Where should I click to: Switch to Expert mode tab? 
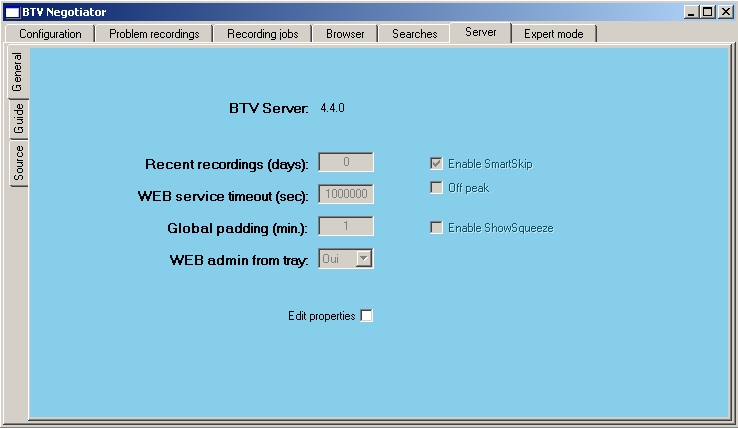coord(554,34)
